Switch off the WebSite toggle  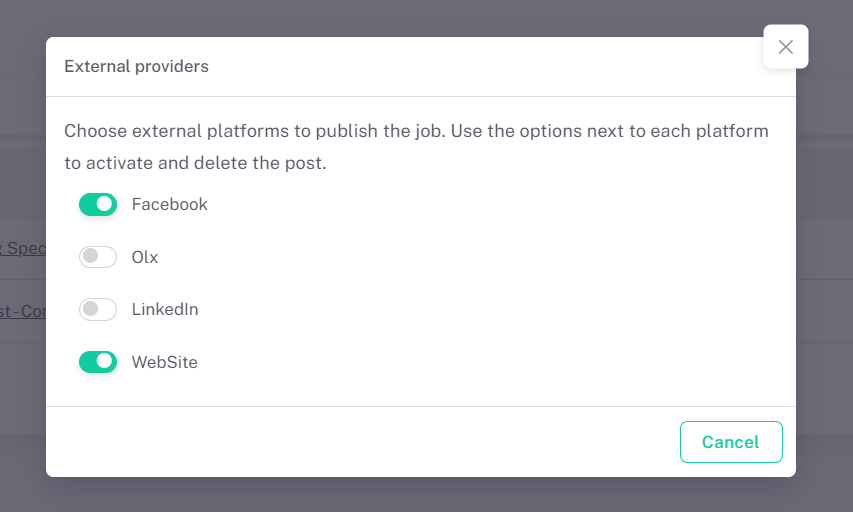click(98, 362)
